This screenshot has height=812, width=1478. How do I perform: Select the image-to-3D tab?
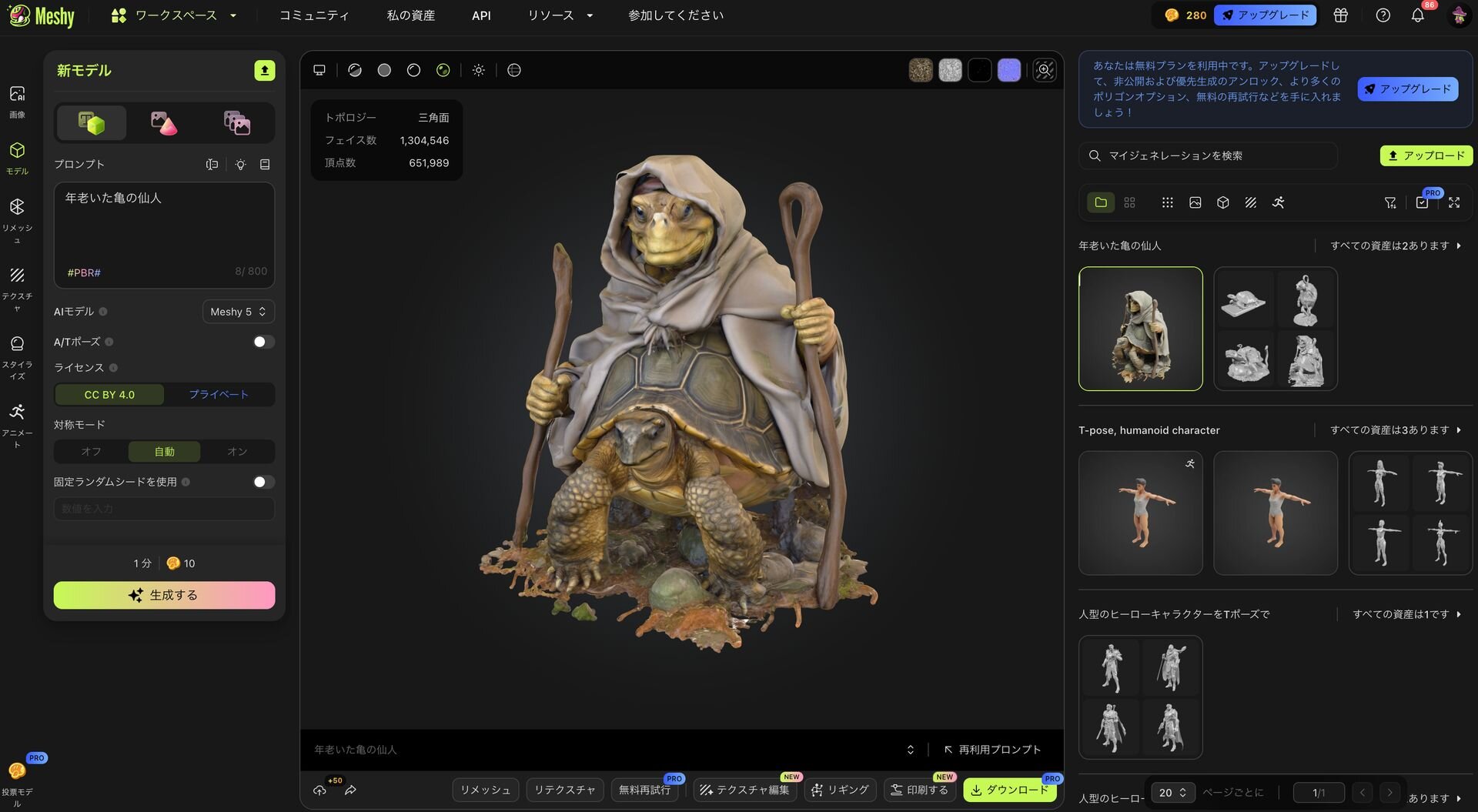pos(164,123)
